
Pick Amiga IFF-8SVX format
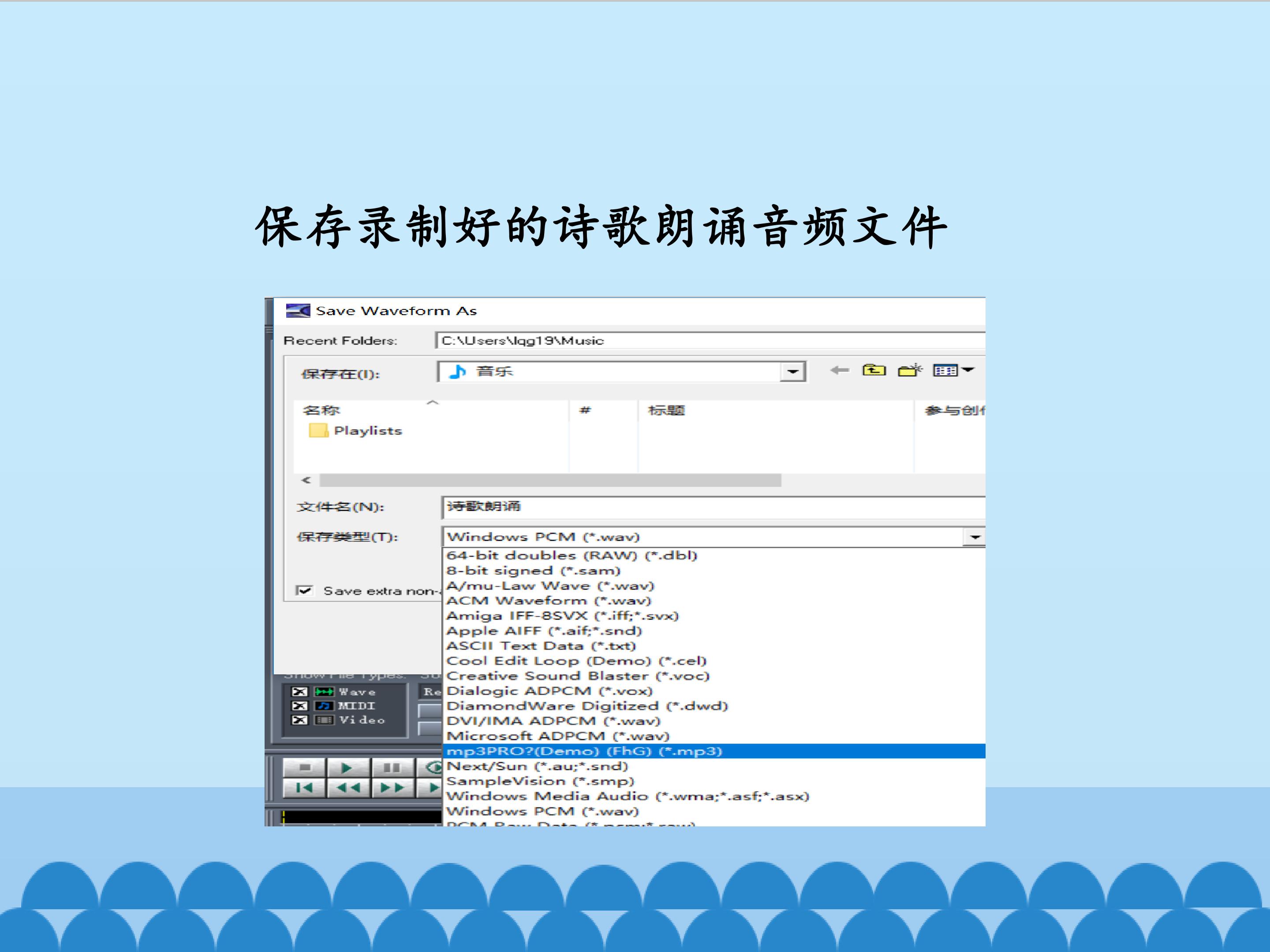coord(714,616)
